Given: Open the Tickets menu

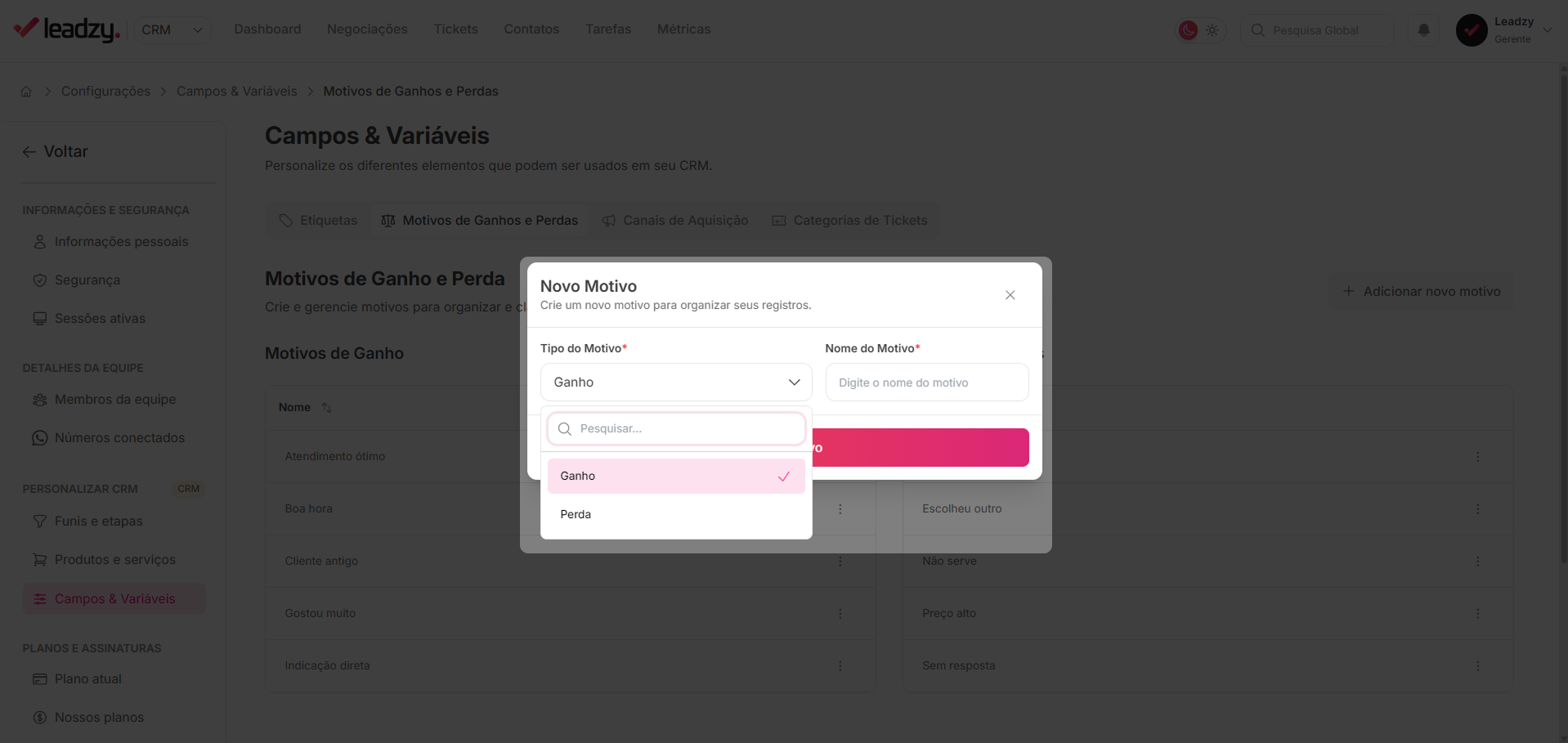Looking at the screenshot, I should click(x=455, y=29).
